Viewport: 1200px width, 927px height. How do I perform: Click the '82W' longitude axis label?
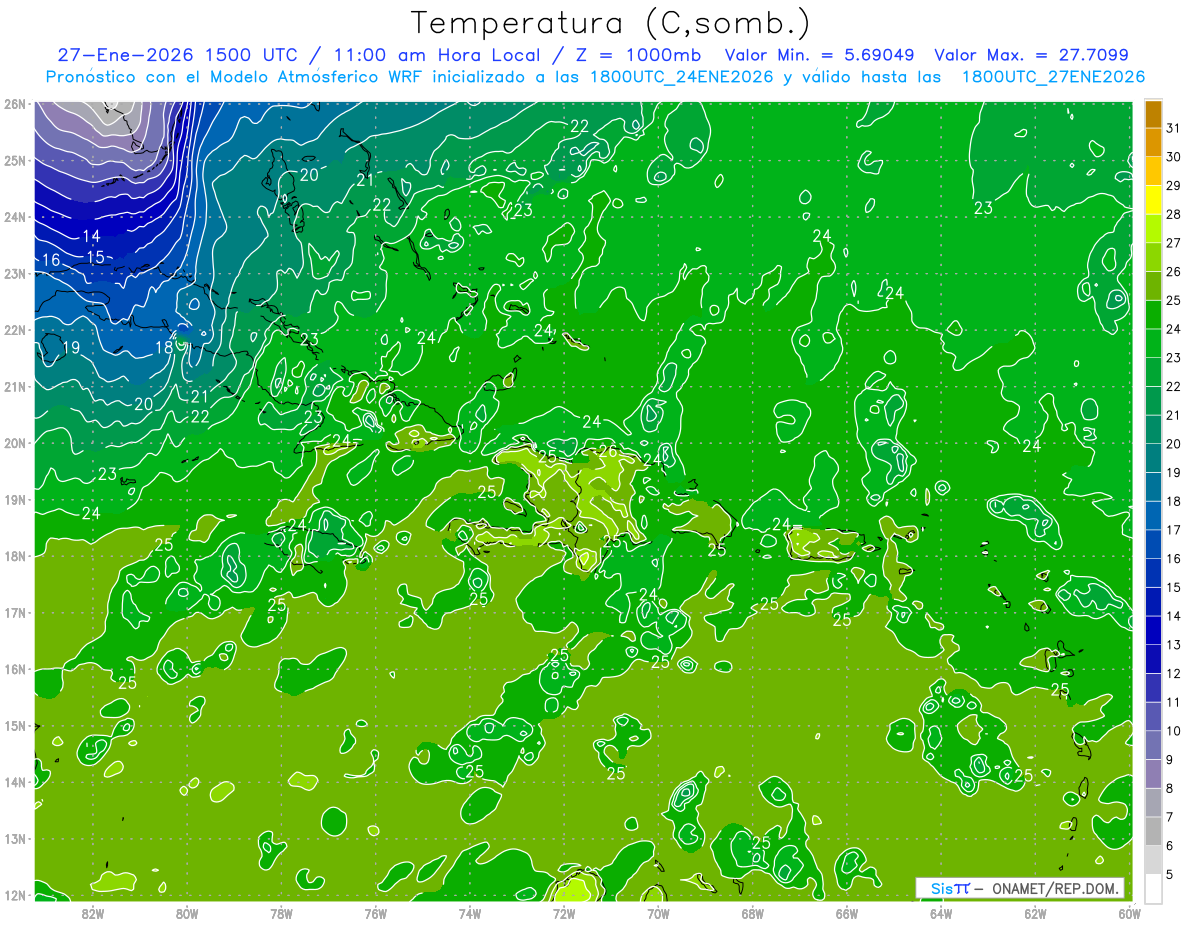coord(93,913)
